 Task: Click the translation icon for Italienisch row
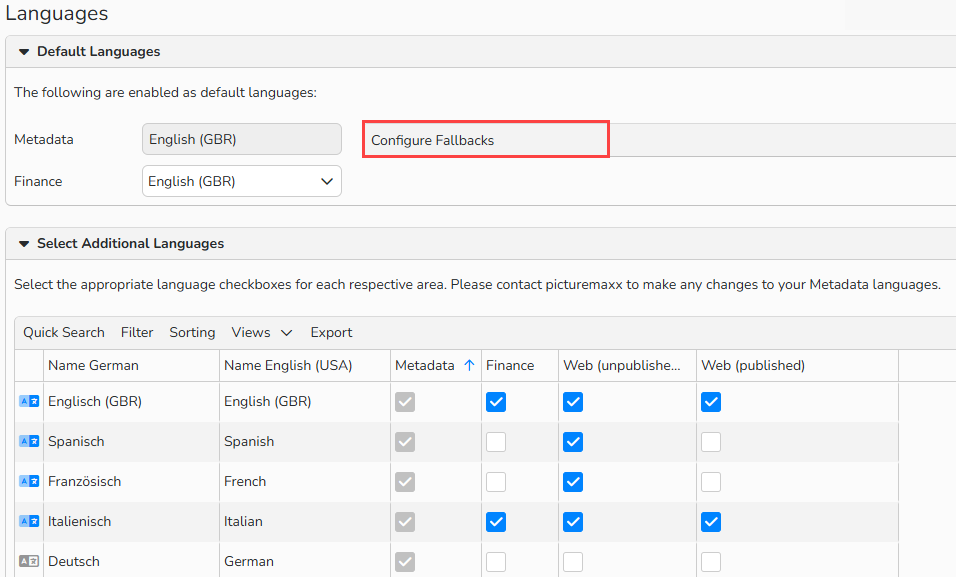tap(29, 521)
